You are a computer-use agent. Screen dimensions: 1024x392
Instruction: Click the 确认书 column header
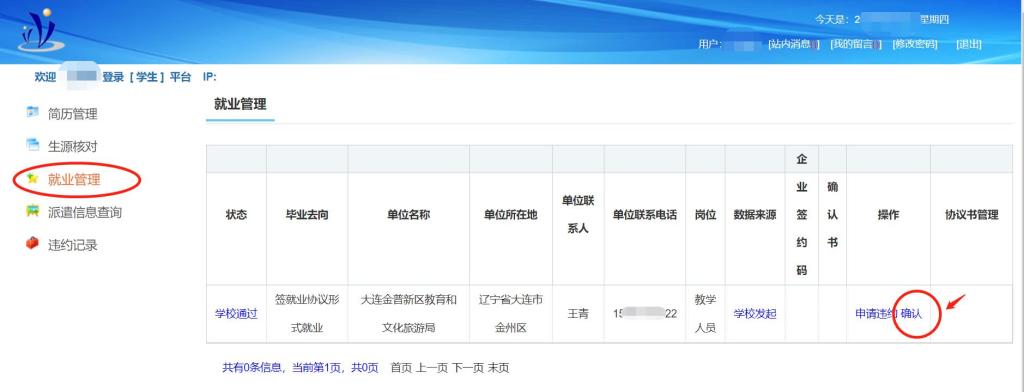pyautogui.click(x=833, y=214)
